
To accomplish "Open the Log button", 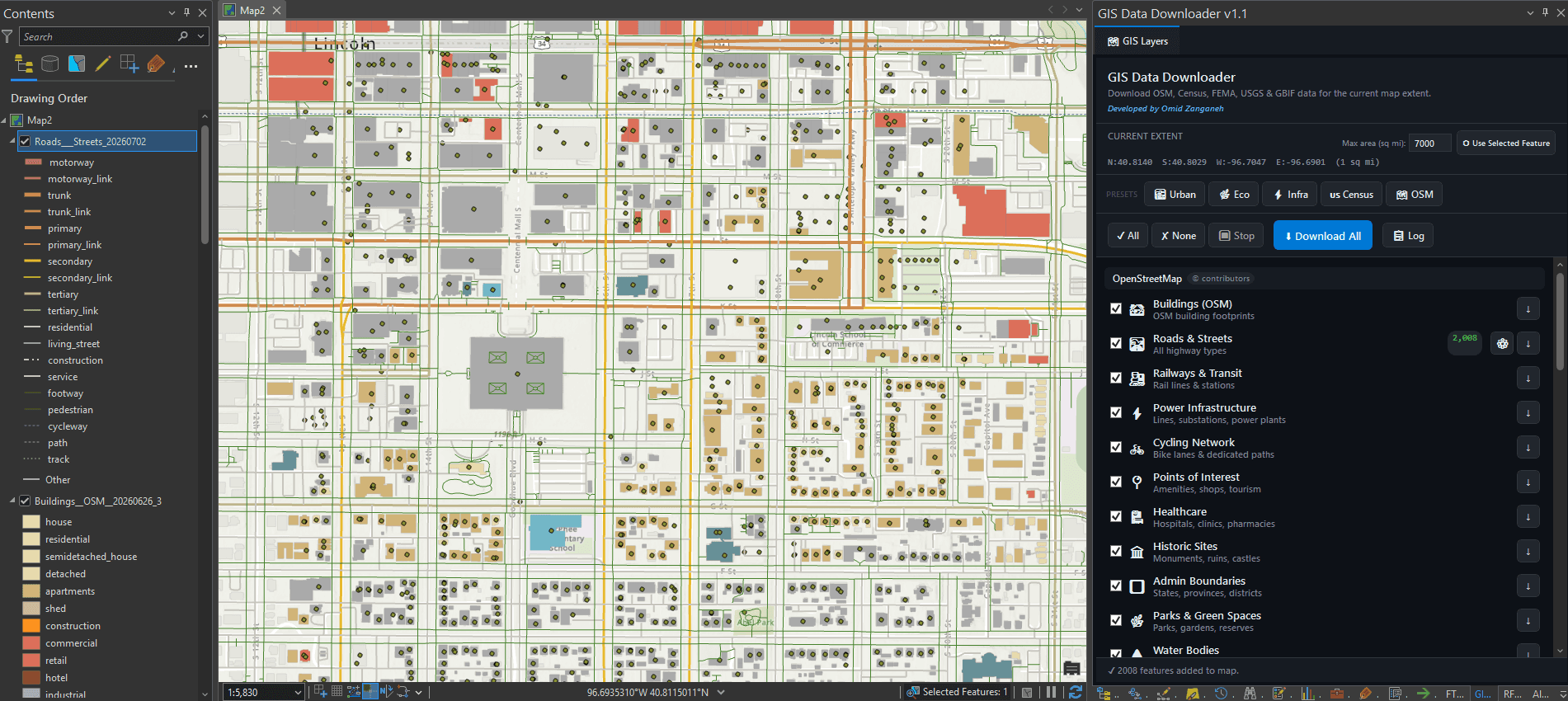I will coord(1408,236).
